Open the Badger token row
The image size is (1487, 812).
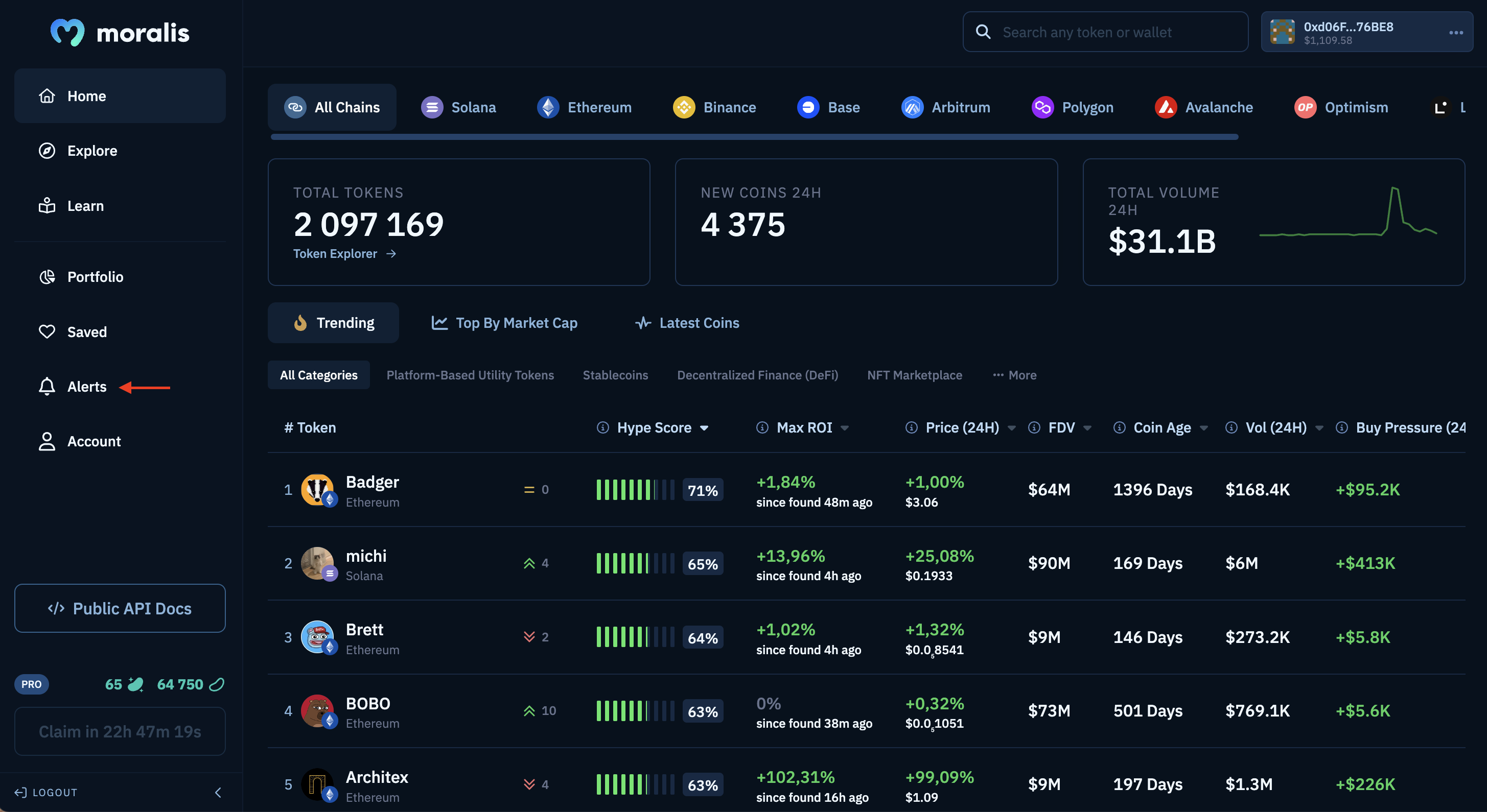pos(867,490)
